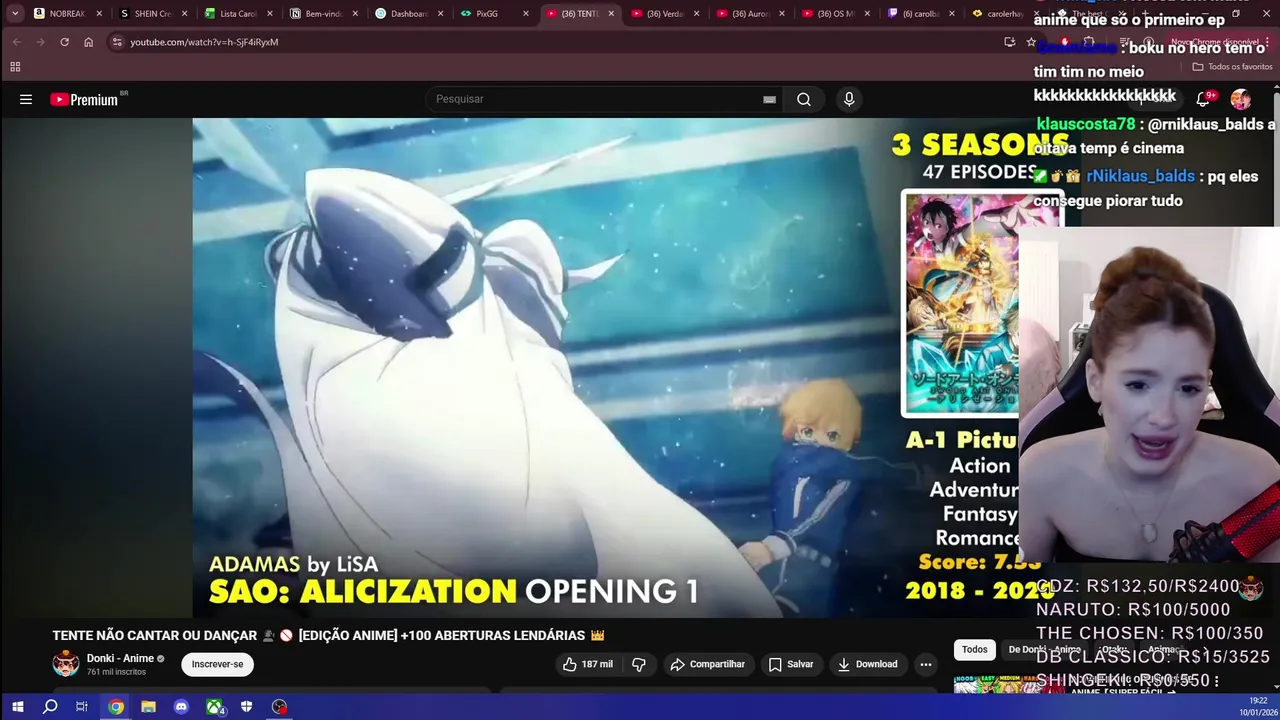Switch to the (36) OS M YouTube tab
Viewport: 1280px width, 720px height.
coord(836,14)
